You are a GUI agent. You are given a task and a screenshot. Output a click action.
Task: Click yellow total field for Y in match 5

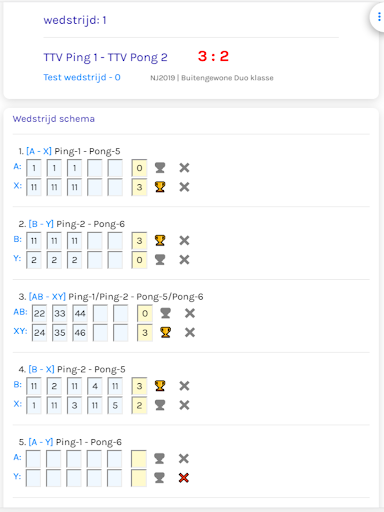pyautogui.click(x=139, y=478)
